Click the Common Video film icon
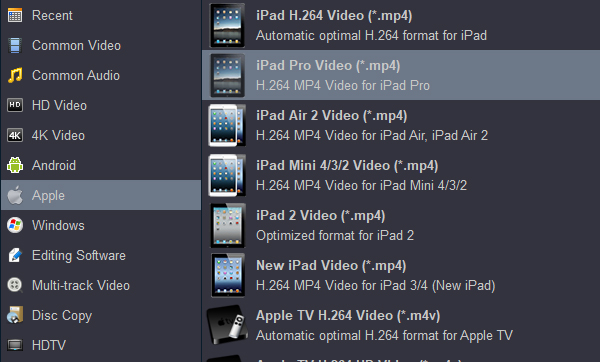This screenshot has height=362, width=600. pos(15,46)
